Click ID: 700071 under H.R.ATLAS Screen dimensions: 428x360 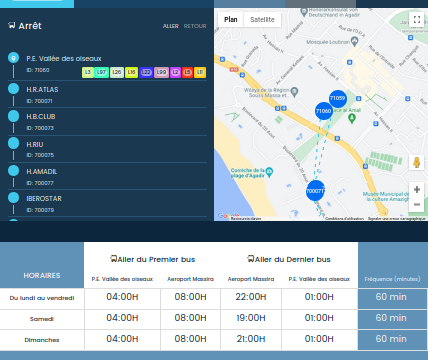pos(39,101)
